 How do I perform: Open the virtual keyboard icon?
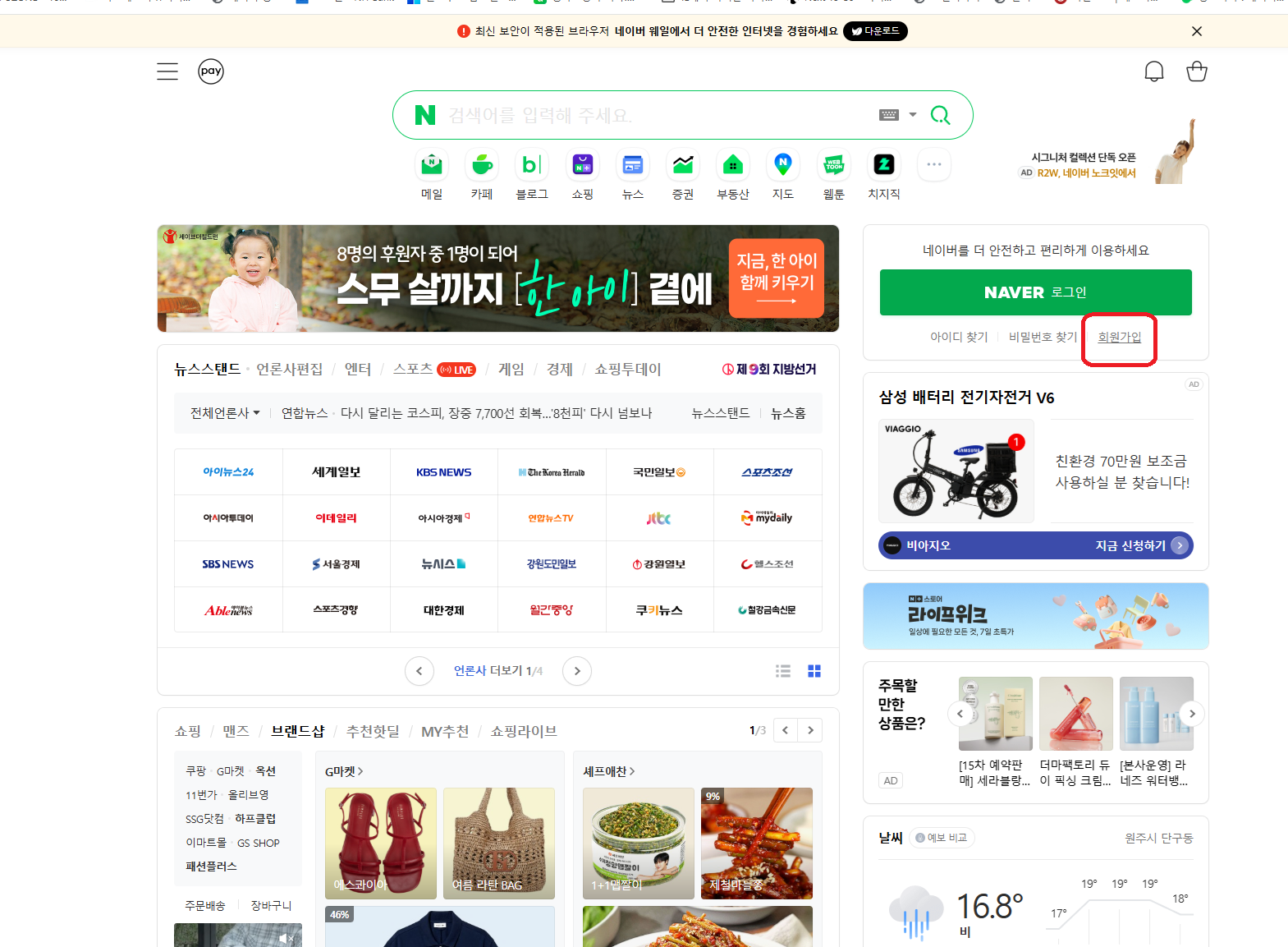(x=889, y=115)
